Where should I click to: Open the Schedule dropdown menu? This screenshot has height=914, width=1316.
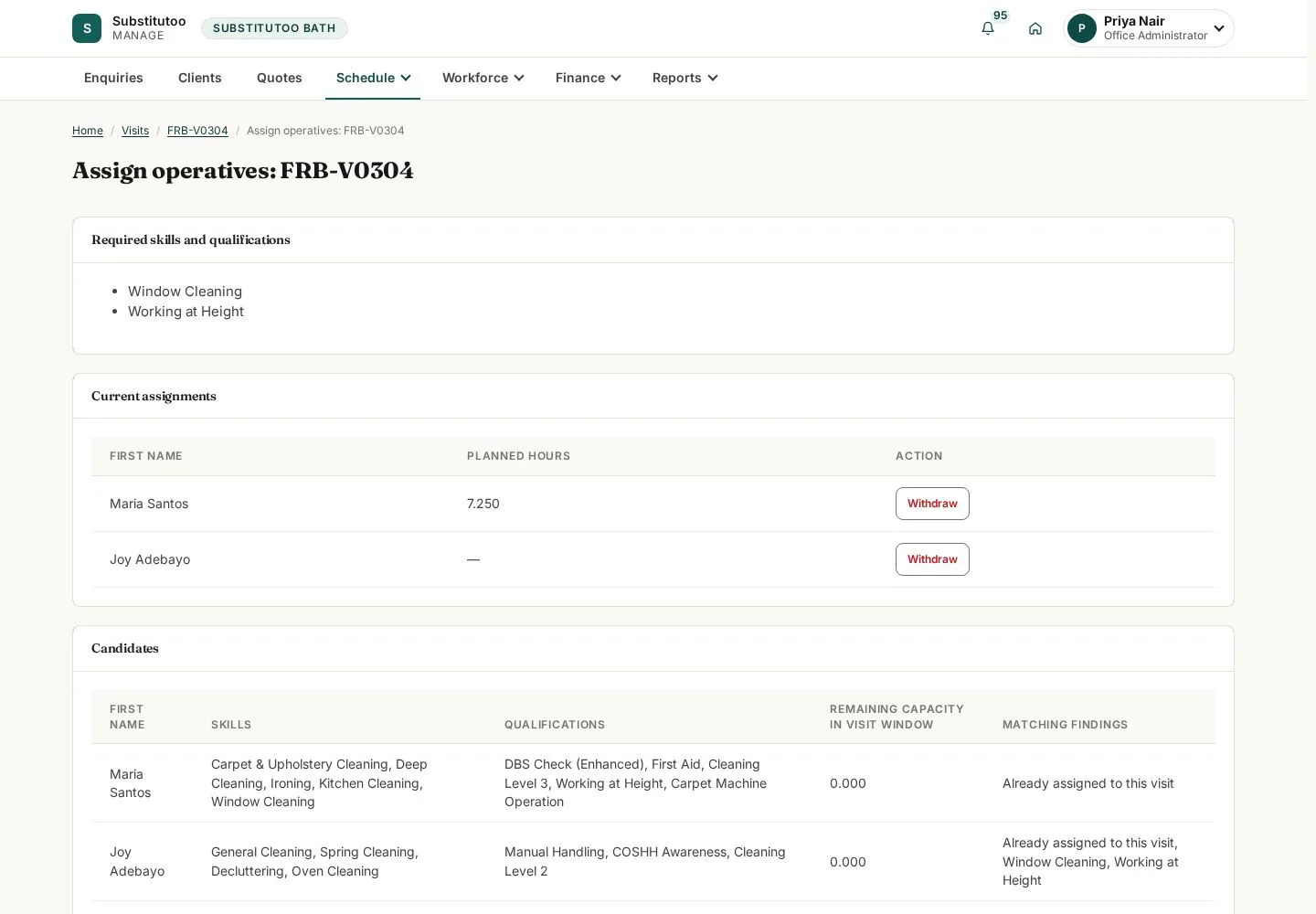tap(373, 78)
